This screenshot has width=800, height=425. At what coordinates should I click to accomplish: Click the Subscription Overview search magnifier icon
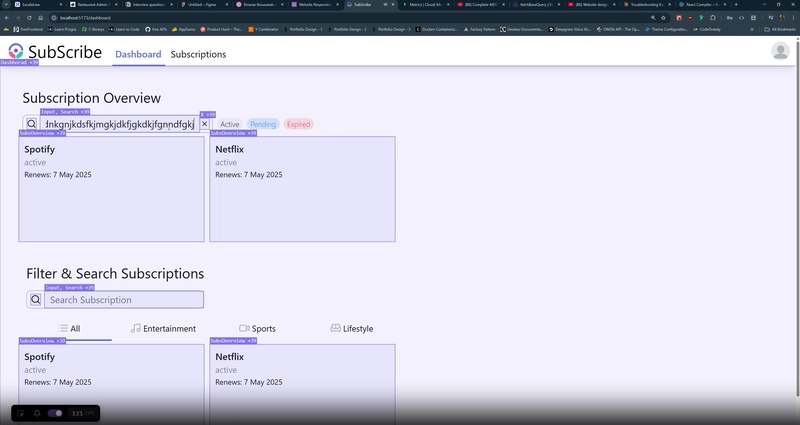tap(32, 124)
